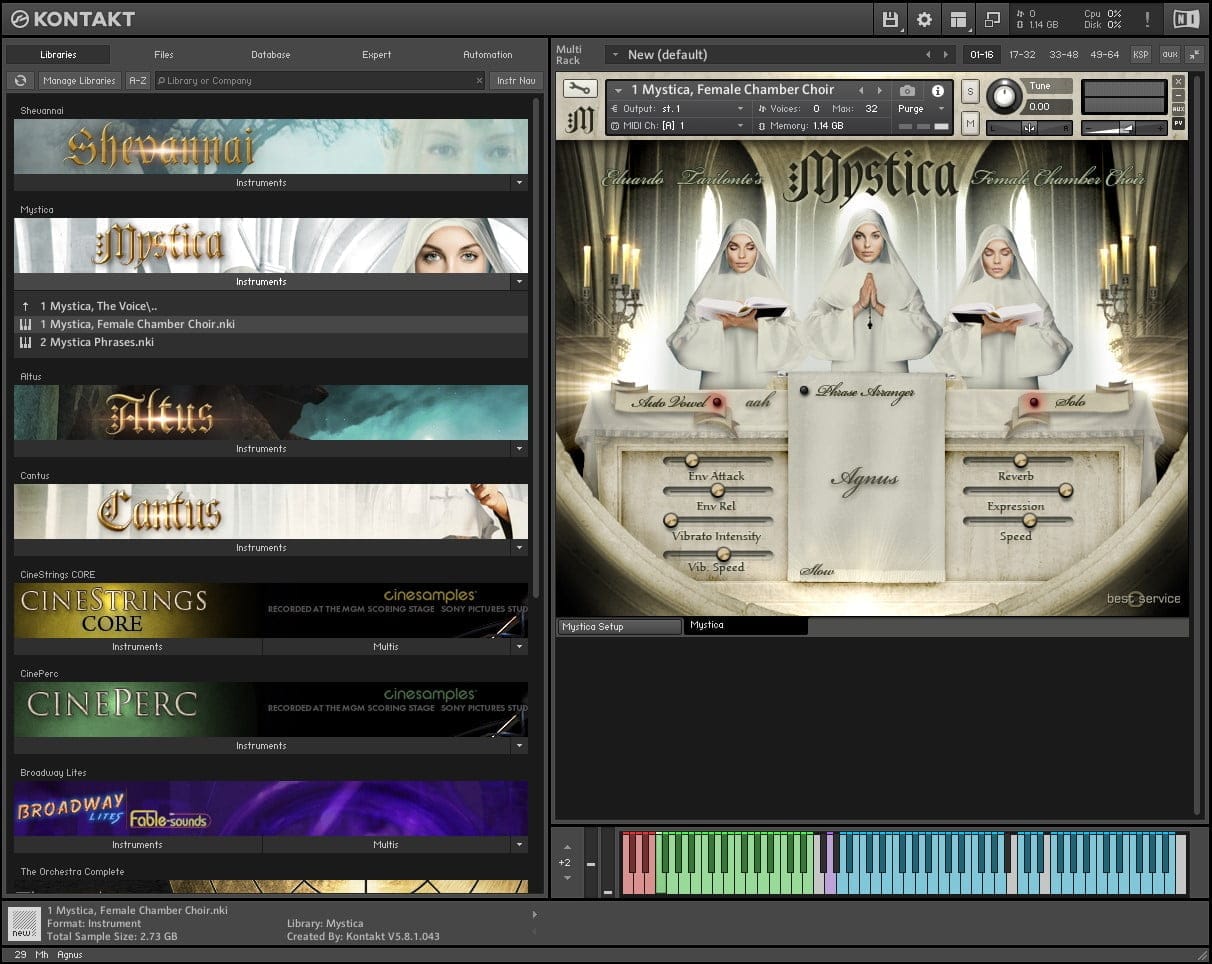Solo the instrument with the S button
1212x964 pixels.
969,91
